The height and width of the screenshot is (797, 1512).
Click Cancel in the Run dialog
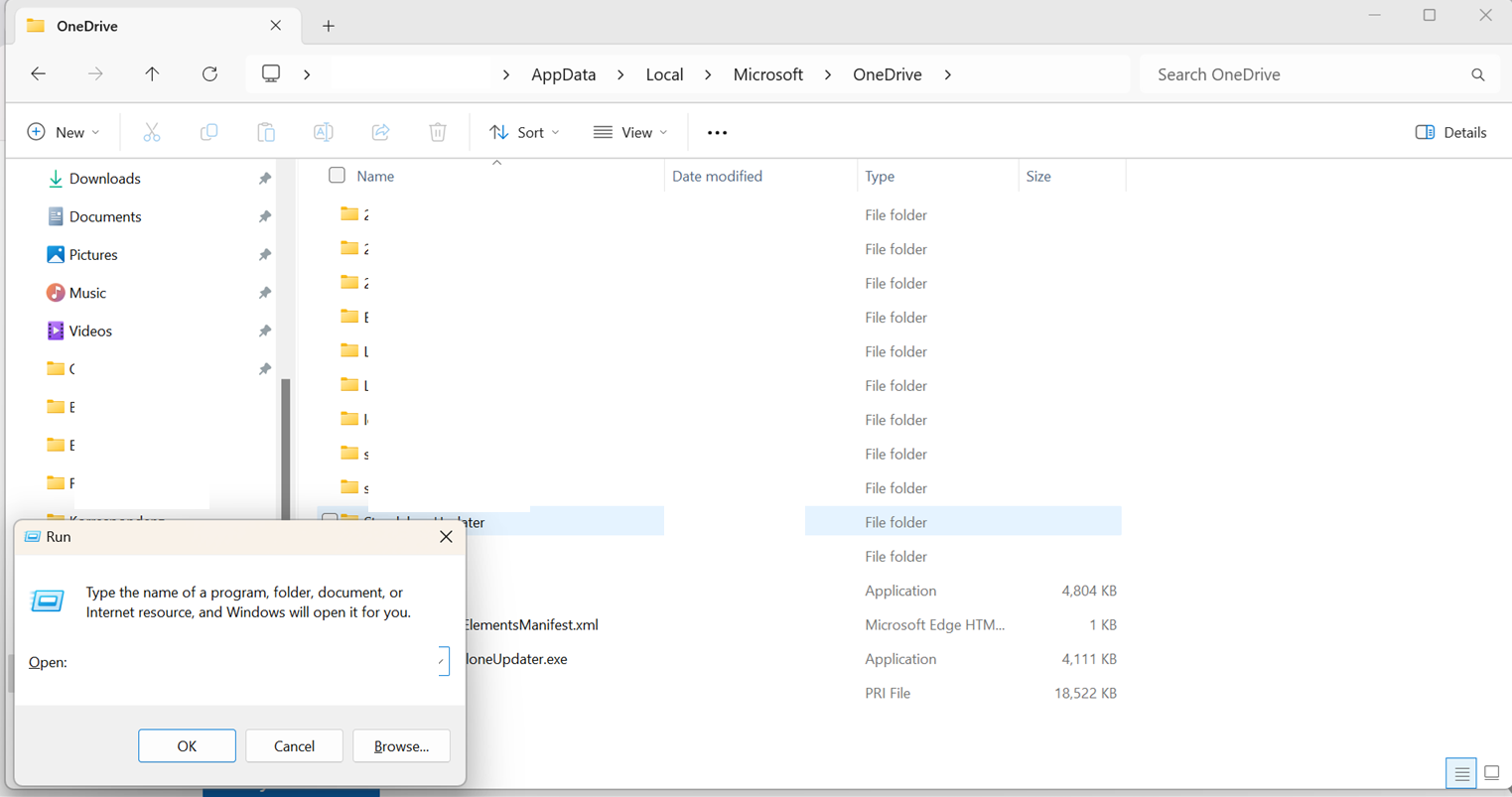[x=294, y=746]
